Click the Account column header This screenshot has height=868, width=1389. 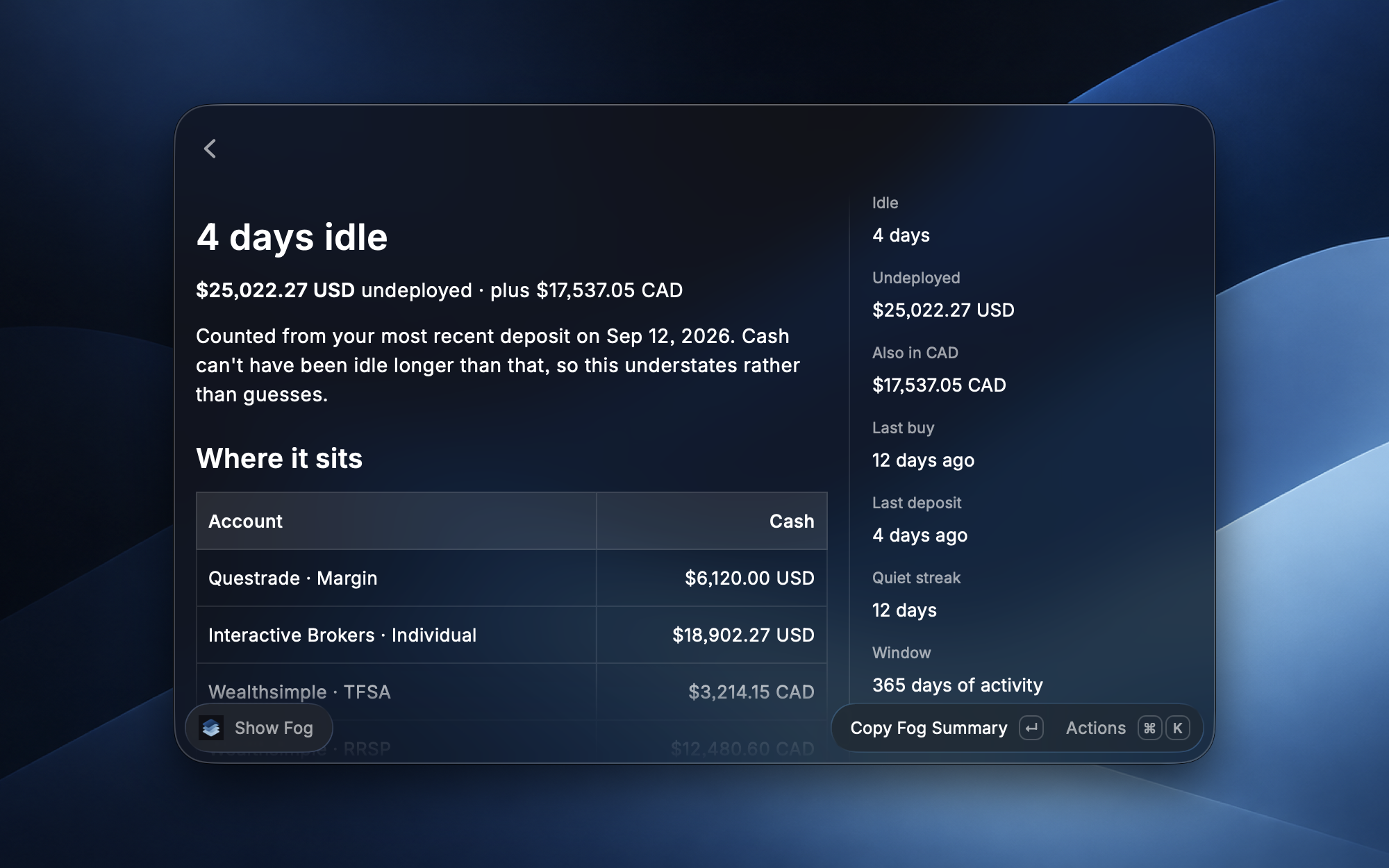coord(397,521)
